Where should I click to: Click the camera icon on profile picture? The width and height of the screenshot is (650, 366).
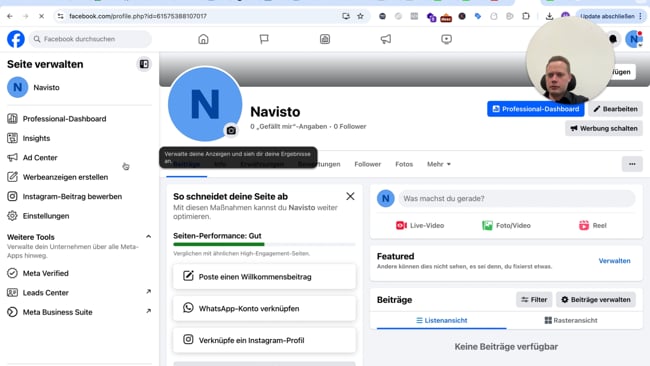pos(231,131)
